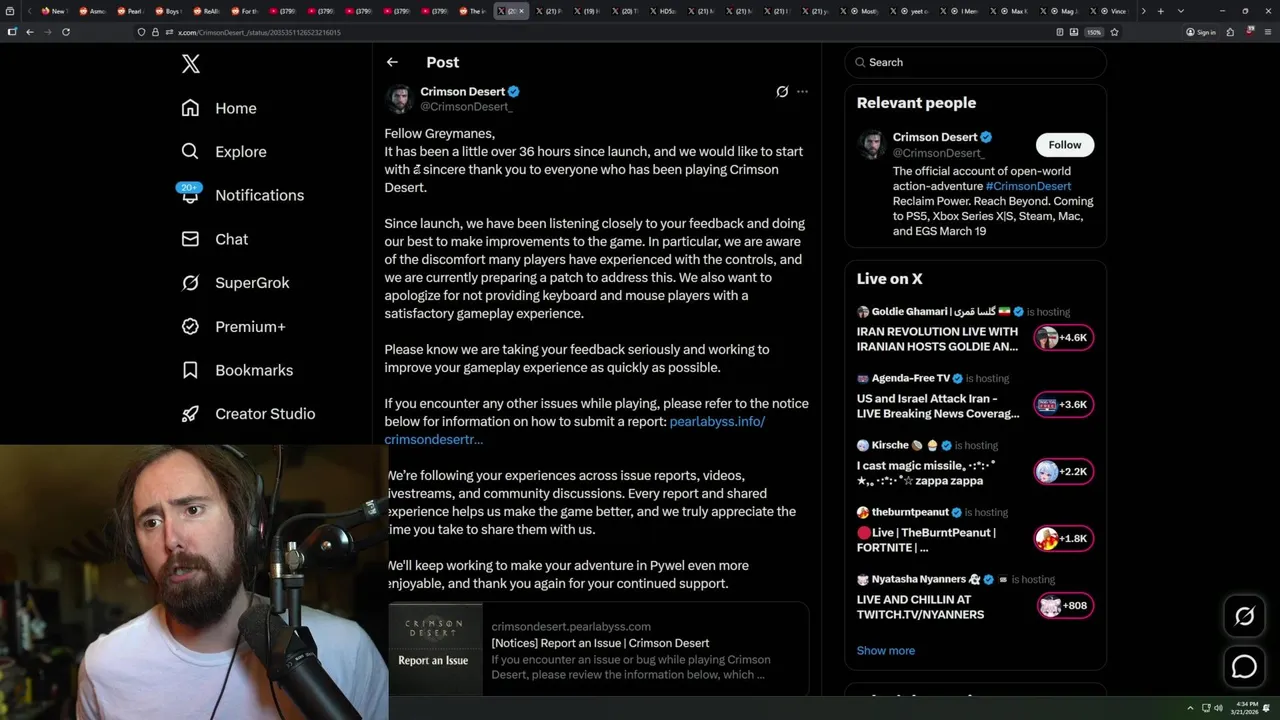Open the Crimson Desert name in Relevant people
This screenshot has height=720, width=1280.
click(935, 137)
